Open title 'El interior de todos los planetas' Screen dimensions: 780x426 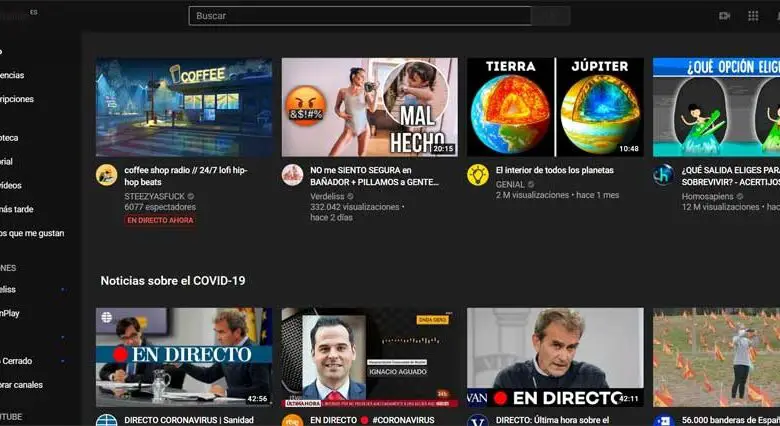(555, 170)
